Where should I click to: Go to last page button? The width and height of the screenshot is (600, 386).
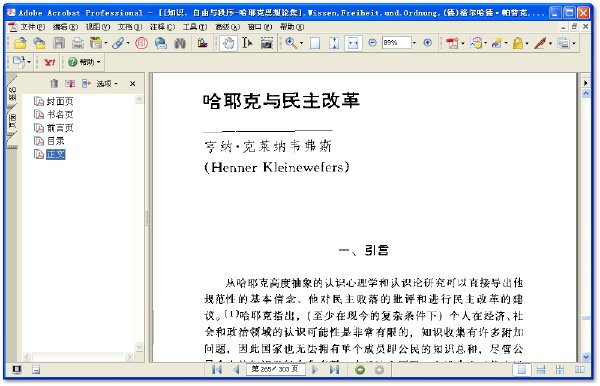coord(334,370)
